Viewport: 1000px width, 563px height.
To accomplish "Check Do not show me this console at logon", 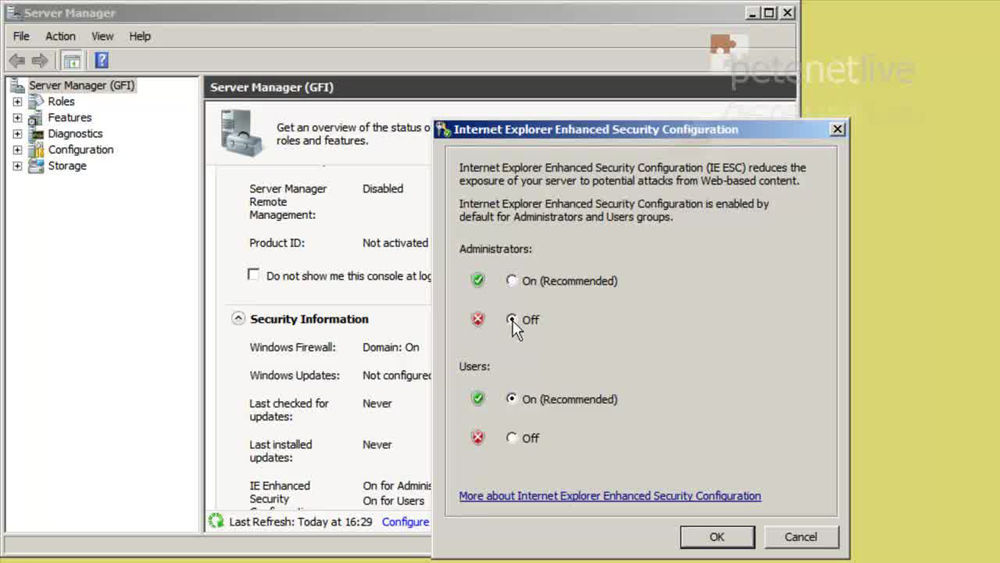I will pos(253,274).
